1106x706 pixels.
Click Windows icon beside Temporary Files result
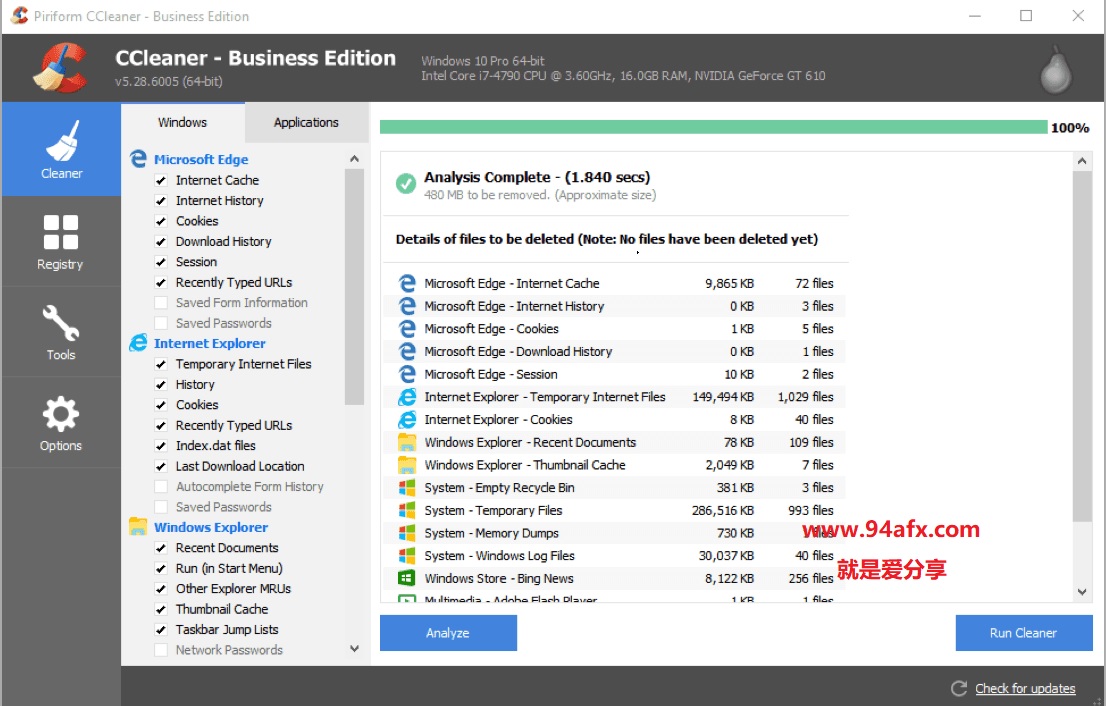coord(407,510)
